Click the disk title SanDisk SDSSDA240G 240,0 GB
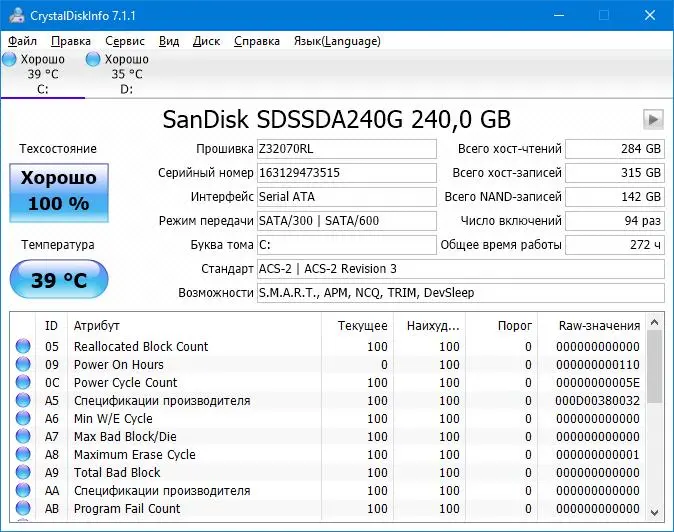The width and height of the screenshot is (674, 532). click(337, 119)
